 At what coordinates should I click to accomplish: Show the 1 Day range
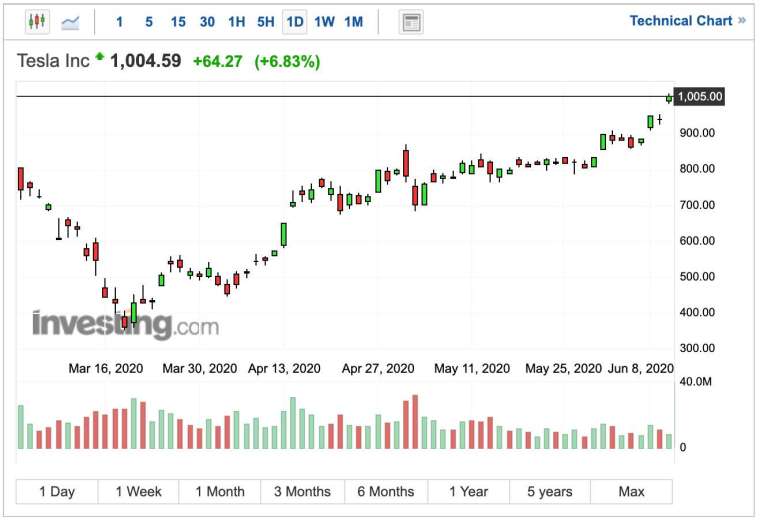pyautogui.click(x=57, y=492)
